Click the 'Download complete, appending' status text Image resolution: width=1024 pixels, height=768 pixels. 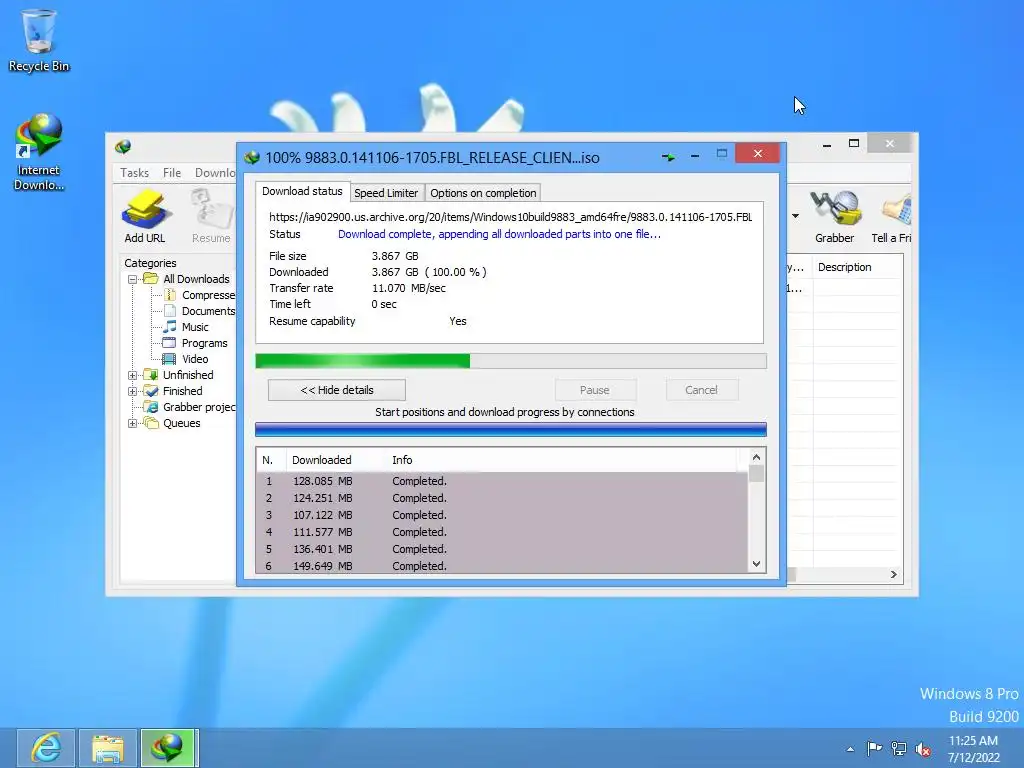tap(499, 234)
